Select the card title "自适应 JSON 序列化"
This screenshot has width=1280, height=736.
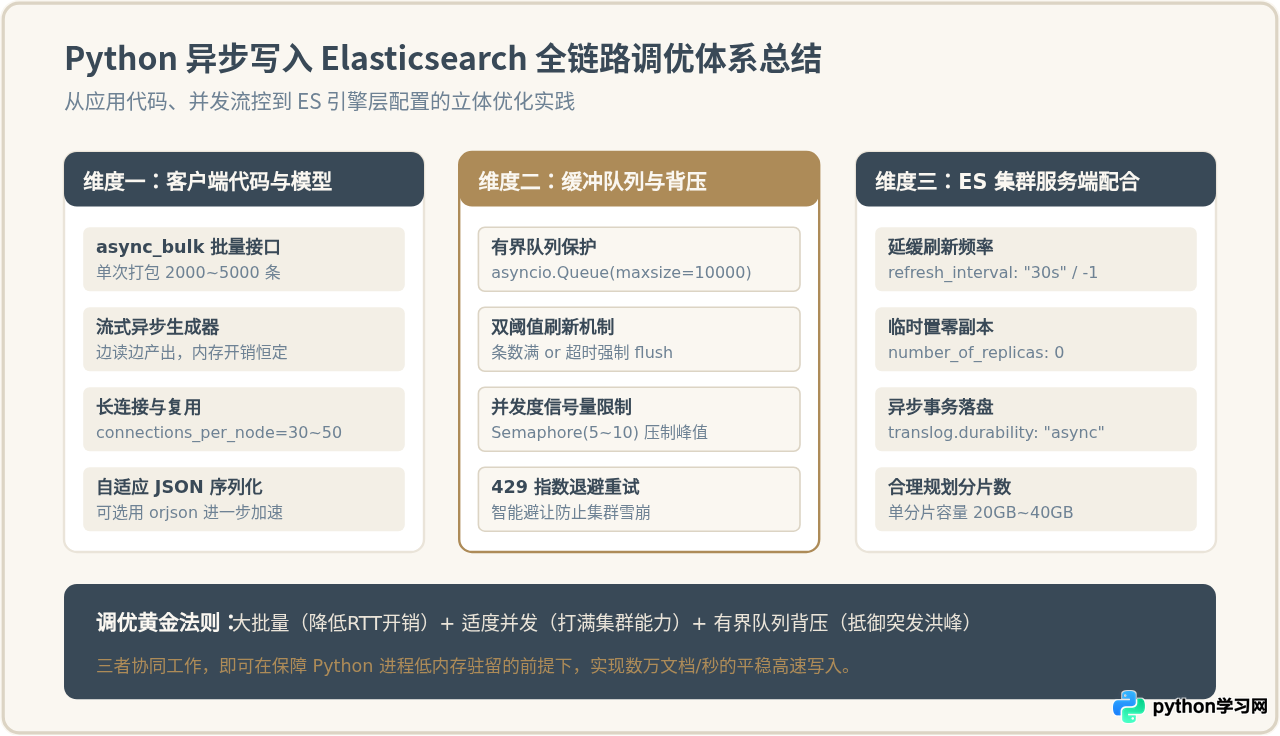coord(179,487)
